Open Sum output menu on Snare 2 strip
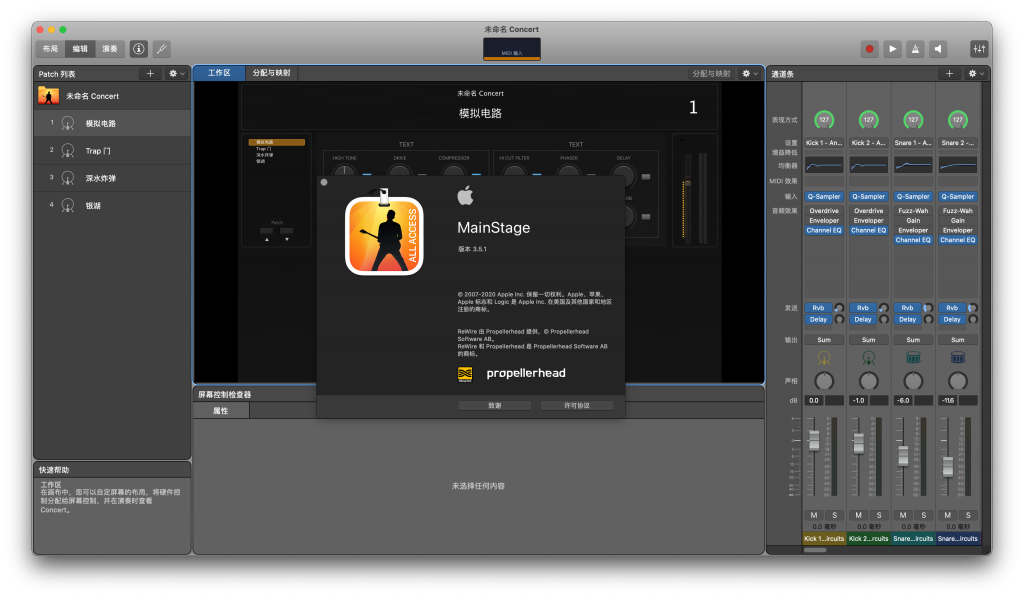 tap(957, 339)
